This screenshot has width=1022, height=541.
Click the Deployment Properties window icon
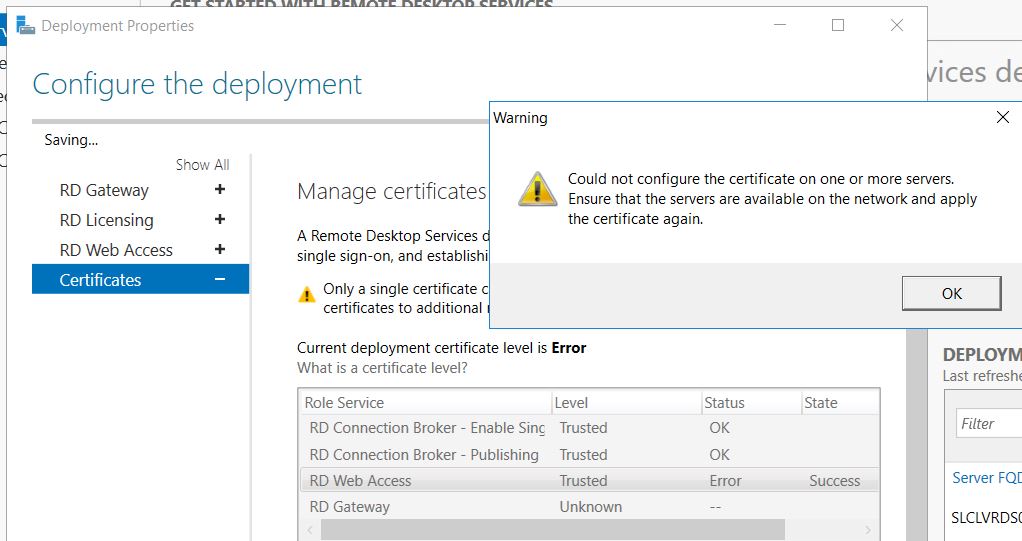pyautogui.click(x=25, y=25)
